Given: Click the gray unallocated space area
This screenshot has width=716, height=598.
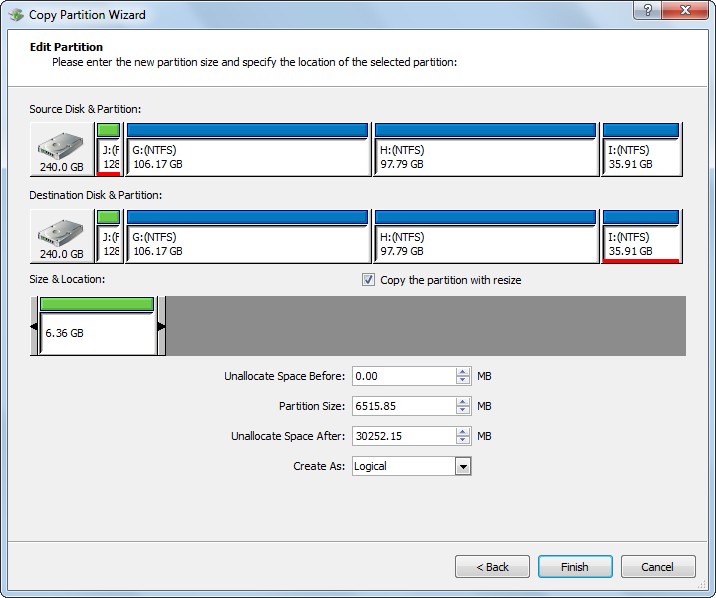Looking at the screenshot, I should 426,326.
